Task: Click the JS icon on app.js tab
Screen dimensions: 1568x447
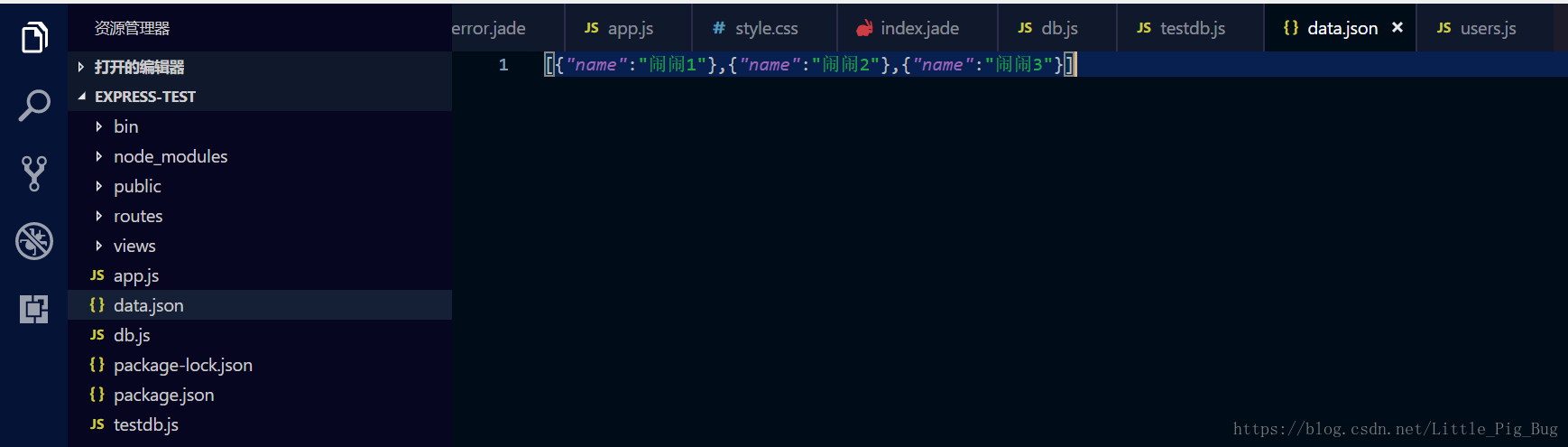Action: coord(592,28)
